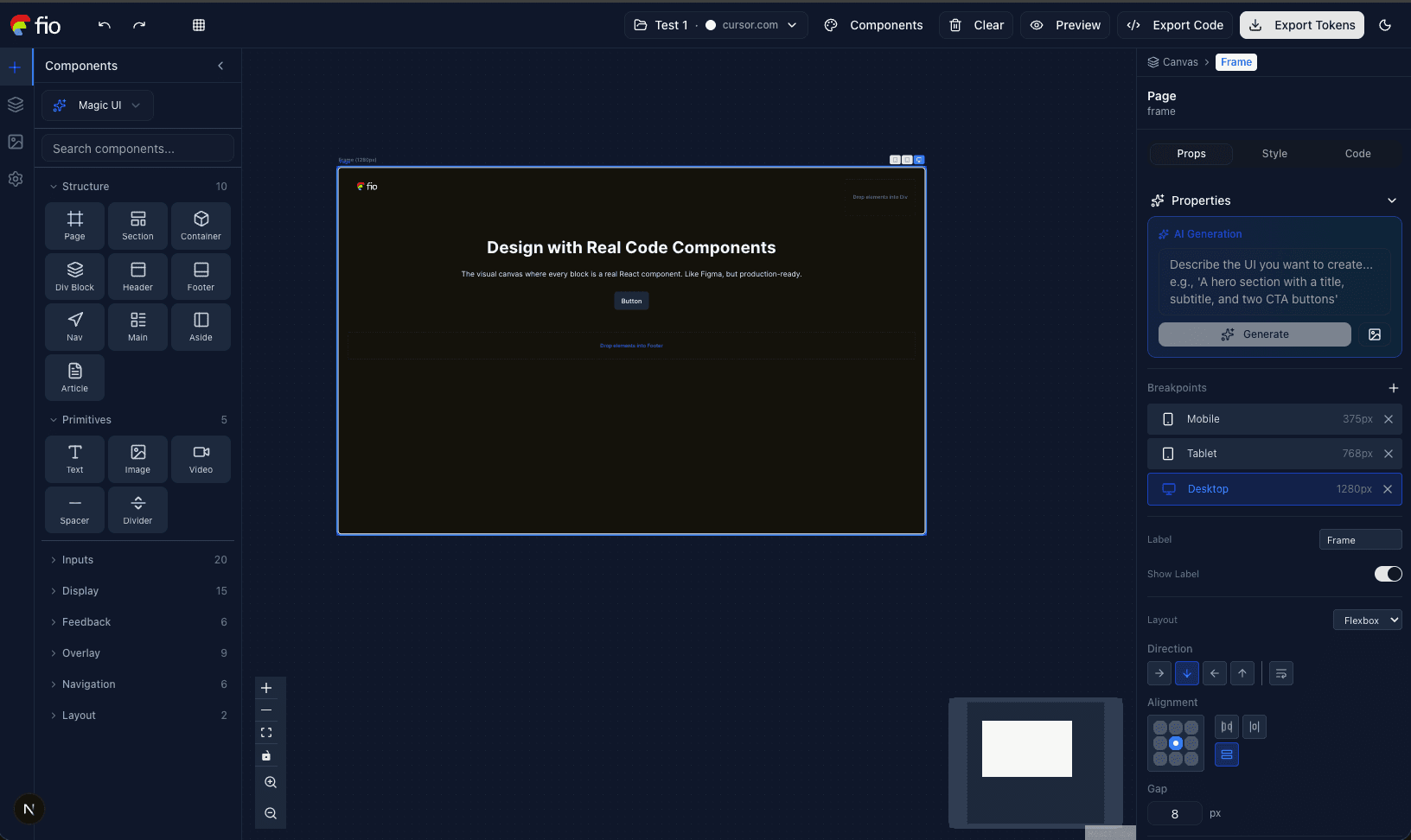Viewport: 1411px width, 840px height.
Task: Expand the Inputs component category
Action: tap(78, 560)
